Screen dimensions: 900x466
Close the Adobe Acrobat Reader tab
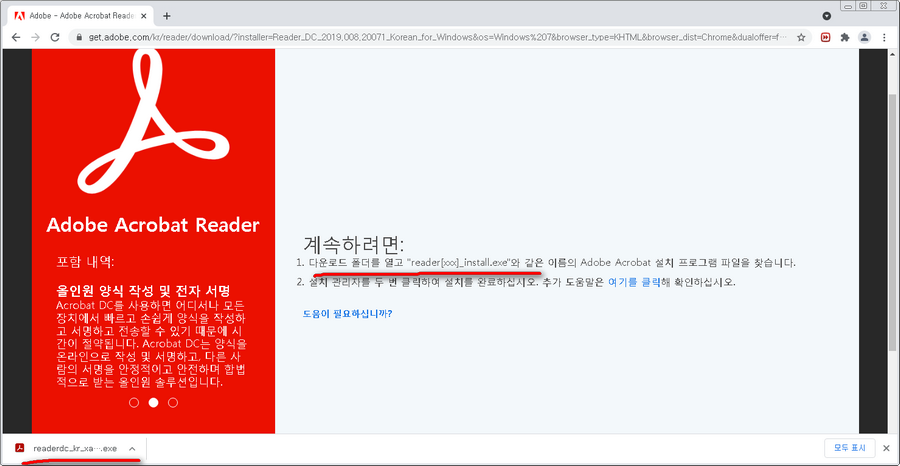(x=145, y=15)
